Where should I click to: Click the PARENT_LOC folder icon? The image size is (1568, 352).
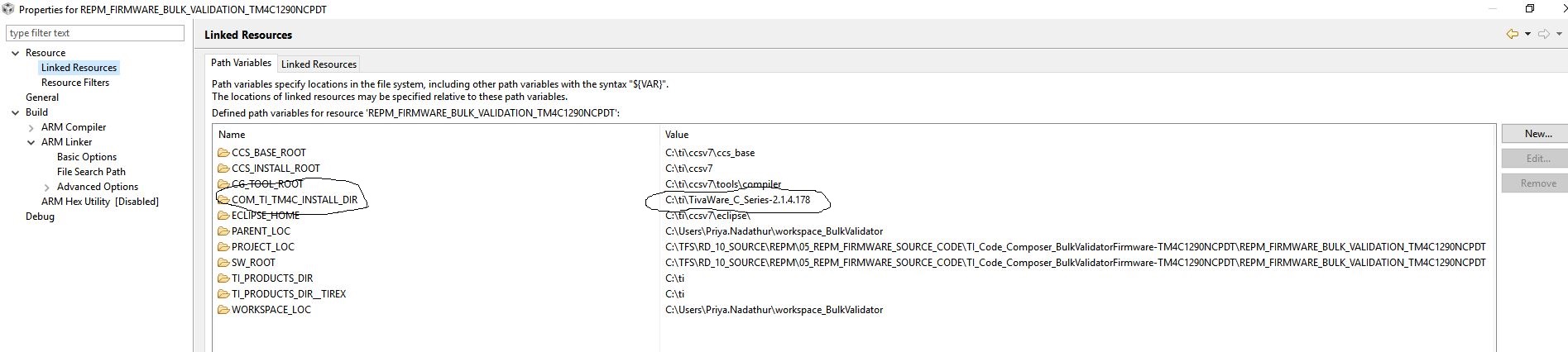click(223, 231)
